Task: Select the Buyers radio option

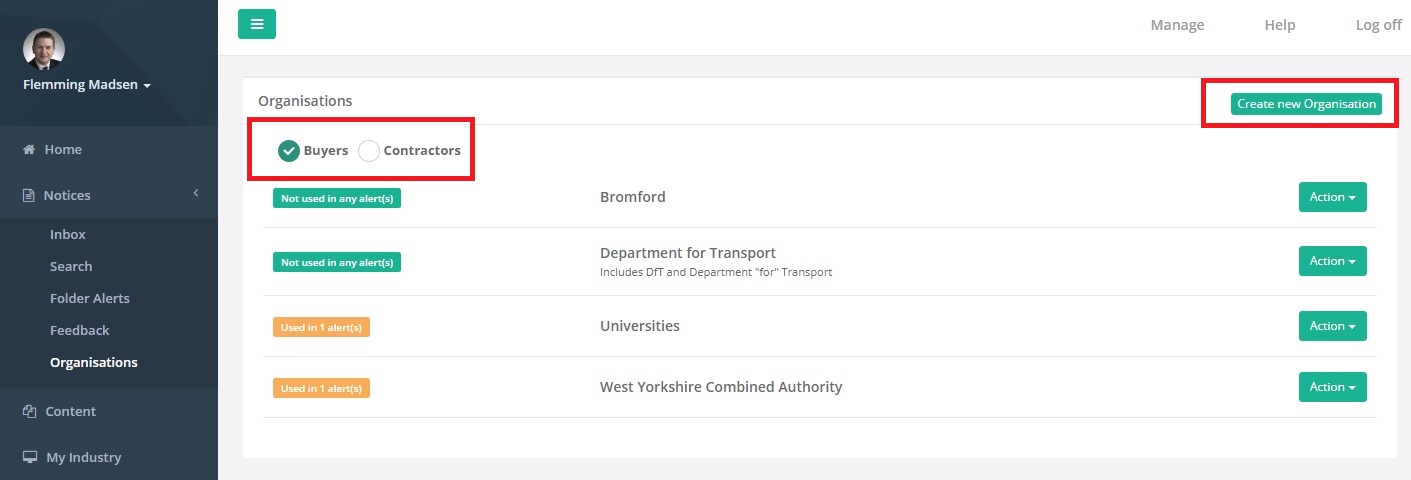Action: (x=289, y=151)
